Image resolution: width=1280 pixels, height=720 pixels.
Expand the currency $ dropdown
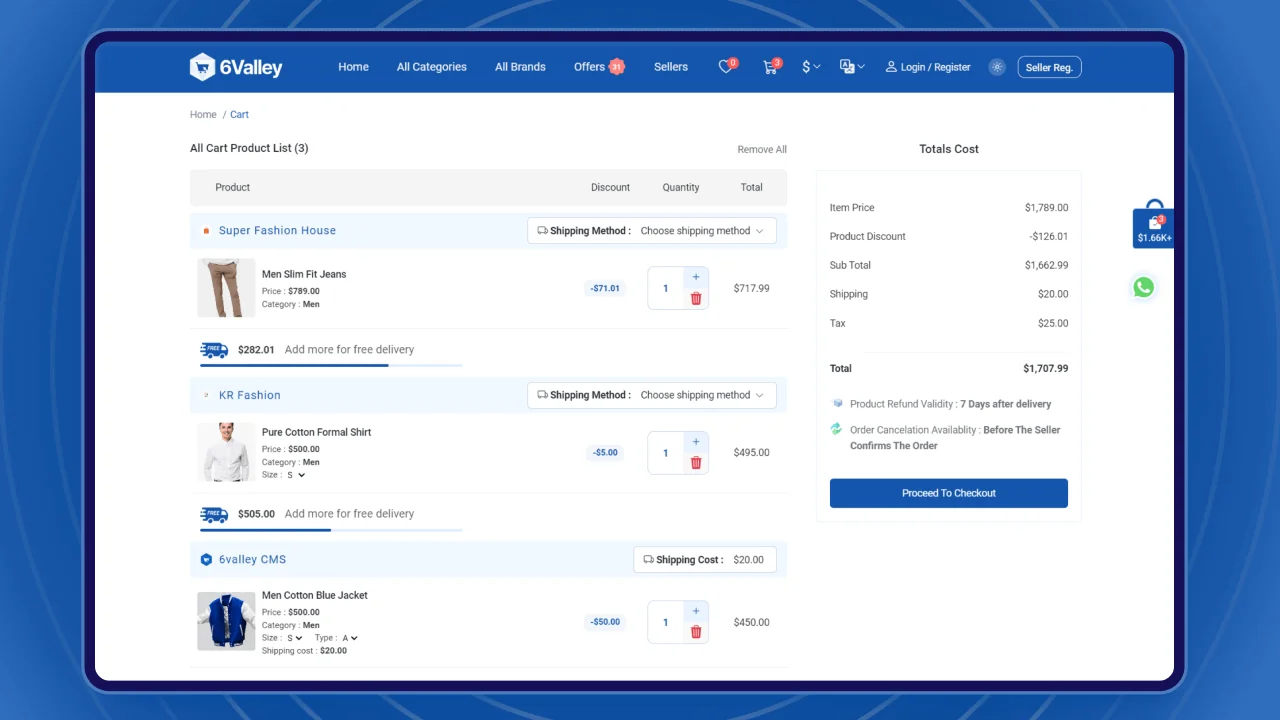pyautogui.click(x=811, y=67)
